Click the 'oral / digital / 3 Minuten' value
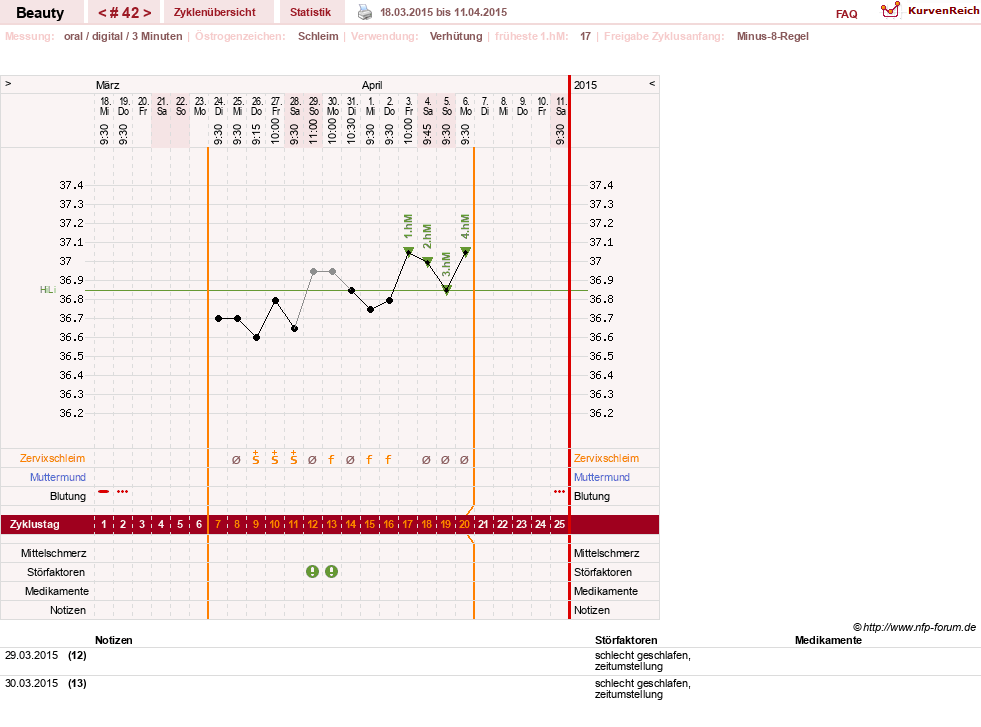The width and height of the screenshot is (981, 727). 123,36
